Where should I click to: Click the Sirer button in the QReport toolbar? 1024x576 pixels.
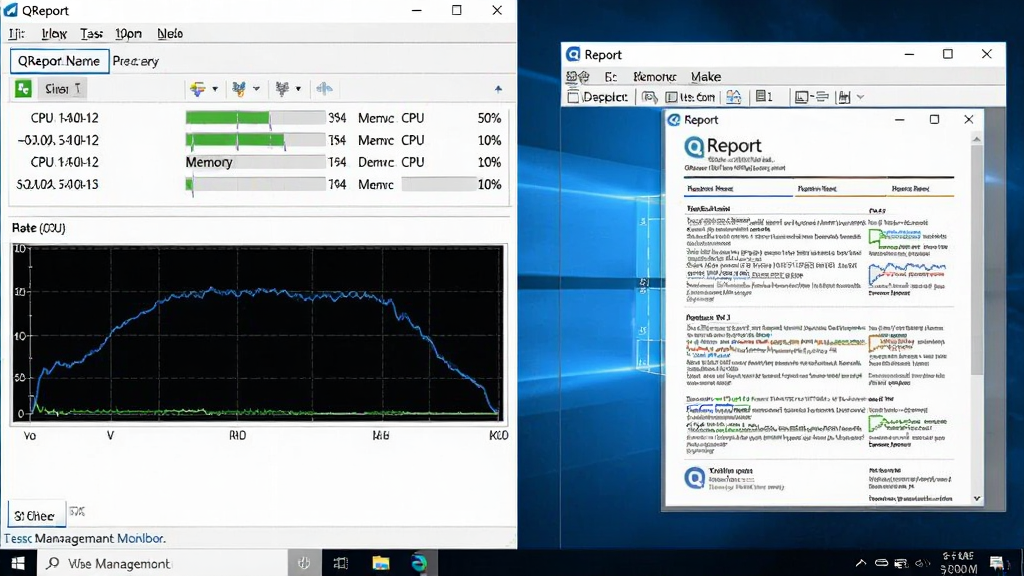click(62, 89)
